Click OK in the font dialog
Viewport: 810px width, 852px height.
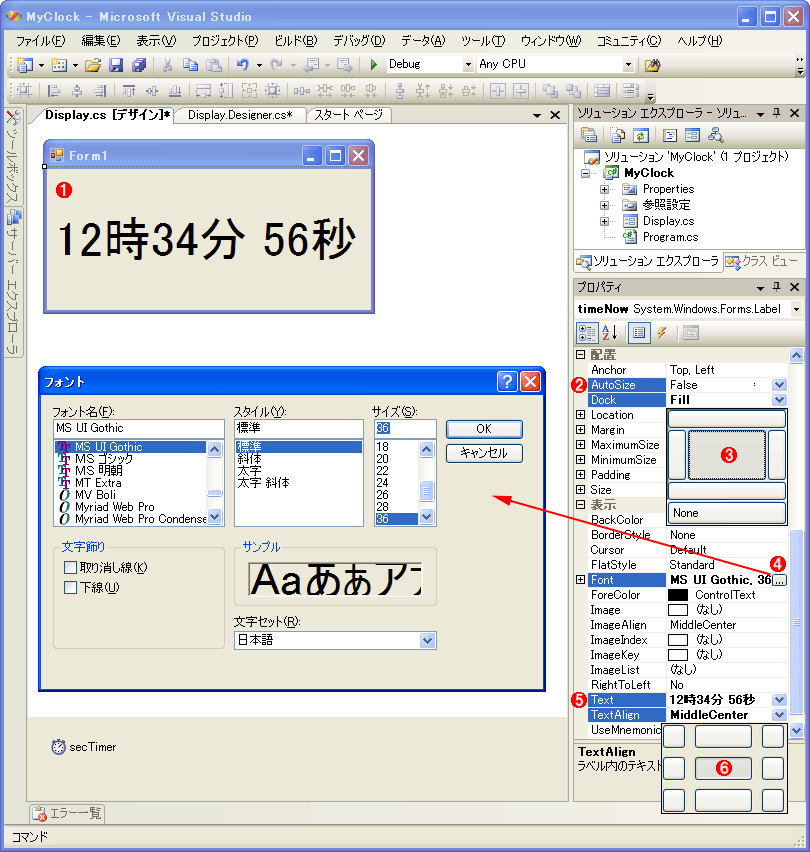(484, 429)
